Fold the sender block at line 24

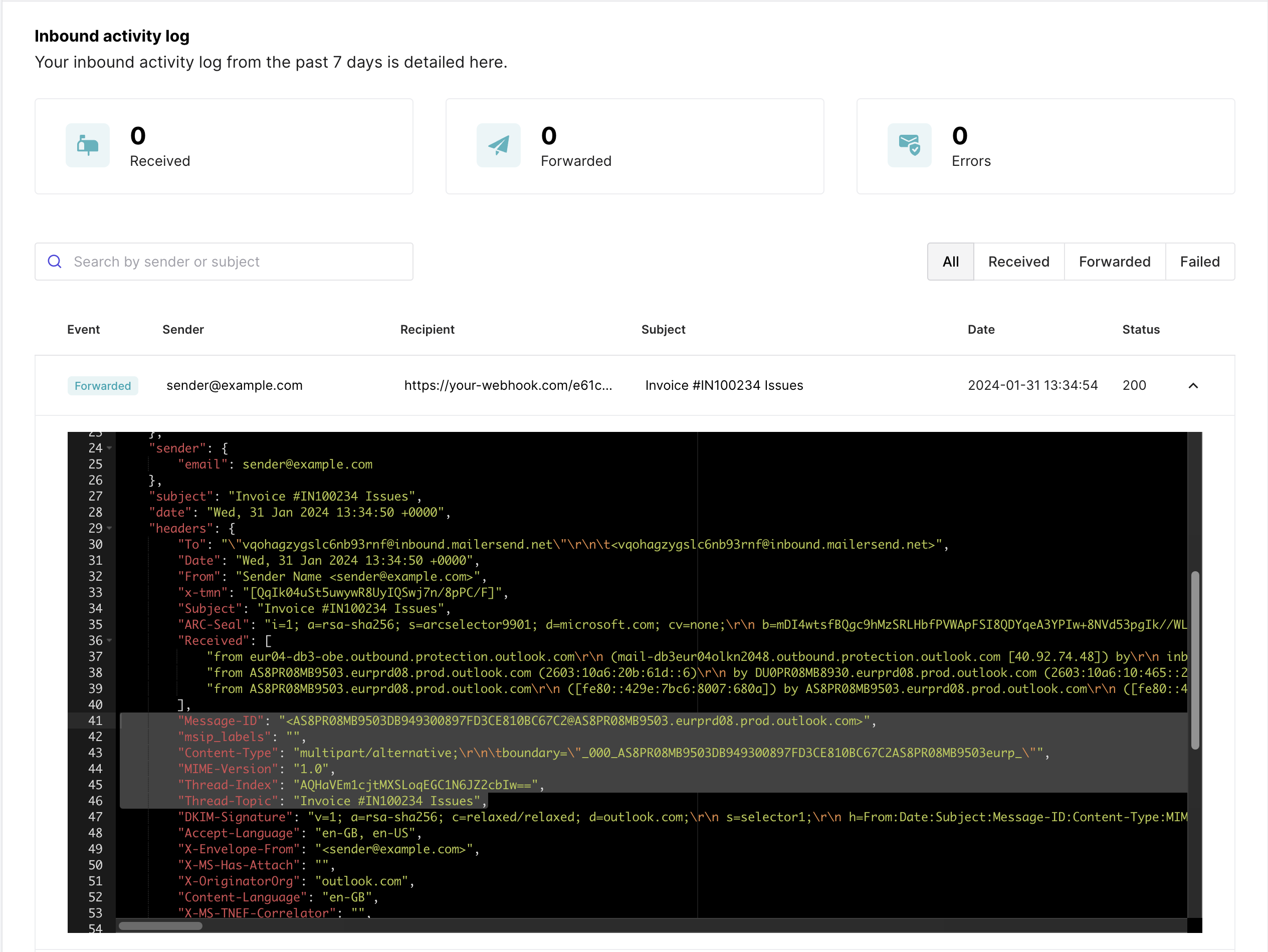[109, 448]
